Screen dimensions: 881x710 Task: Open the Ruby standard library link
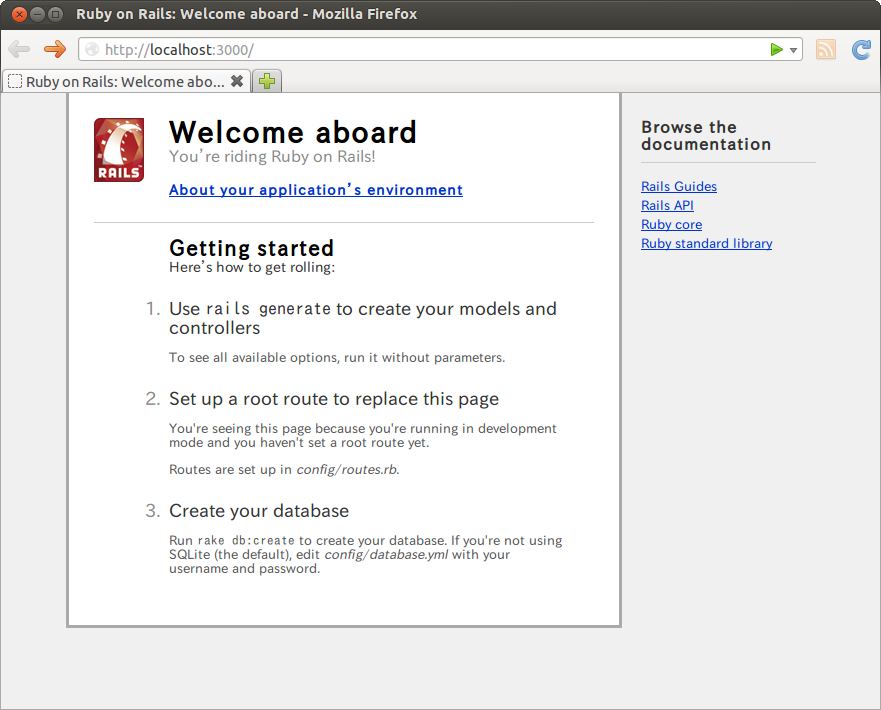tap(706, 244)
